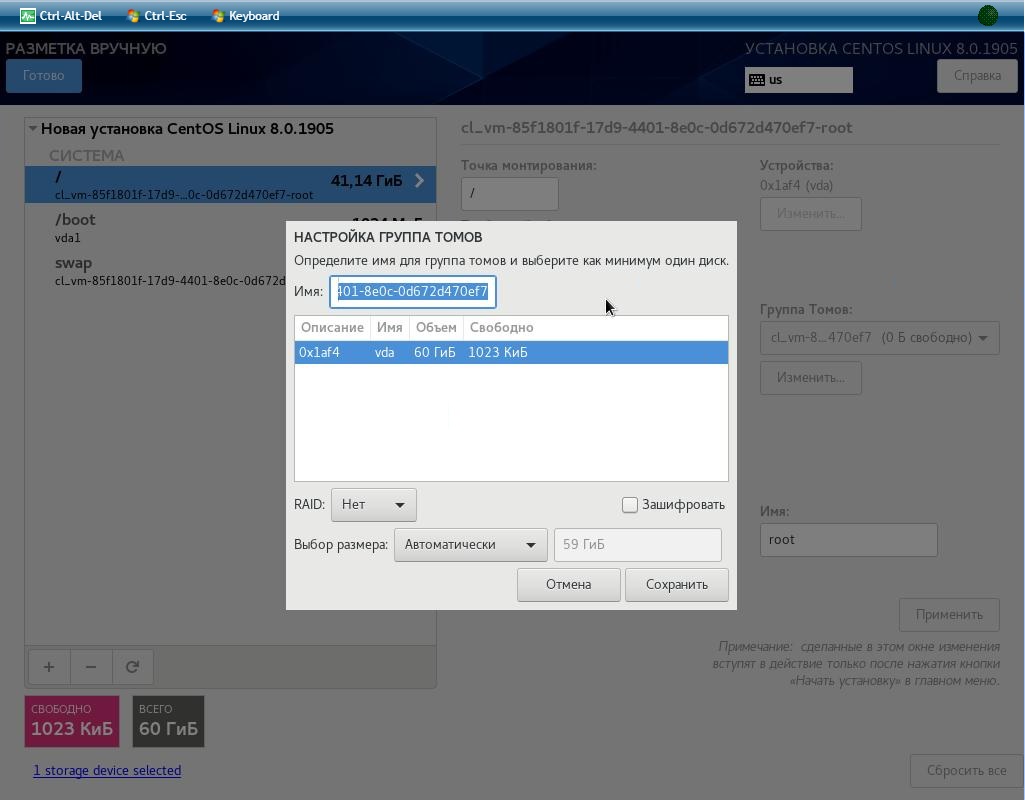Viewport: 1025px width, 800px height.
Task: Add a new mount point with plus
Action: click(49, 667)
